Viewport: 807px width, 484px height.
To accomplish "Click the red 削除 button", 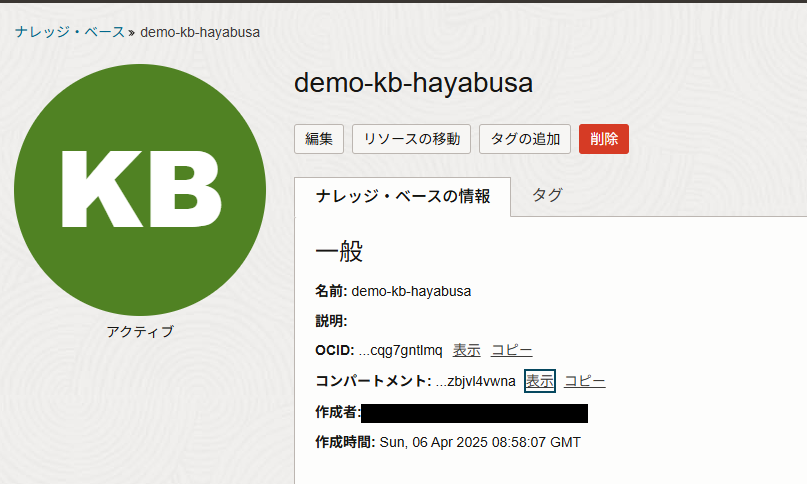I will 604,139.
